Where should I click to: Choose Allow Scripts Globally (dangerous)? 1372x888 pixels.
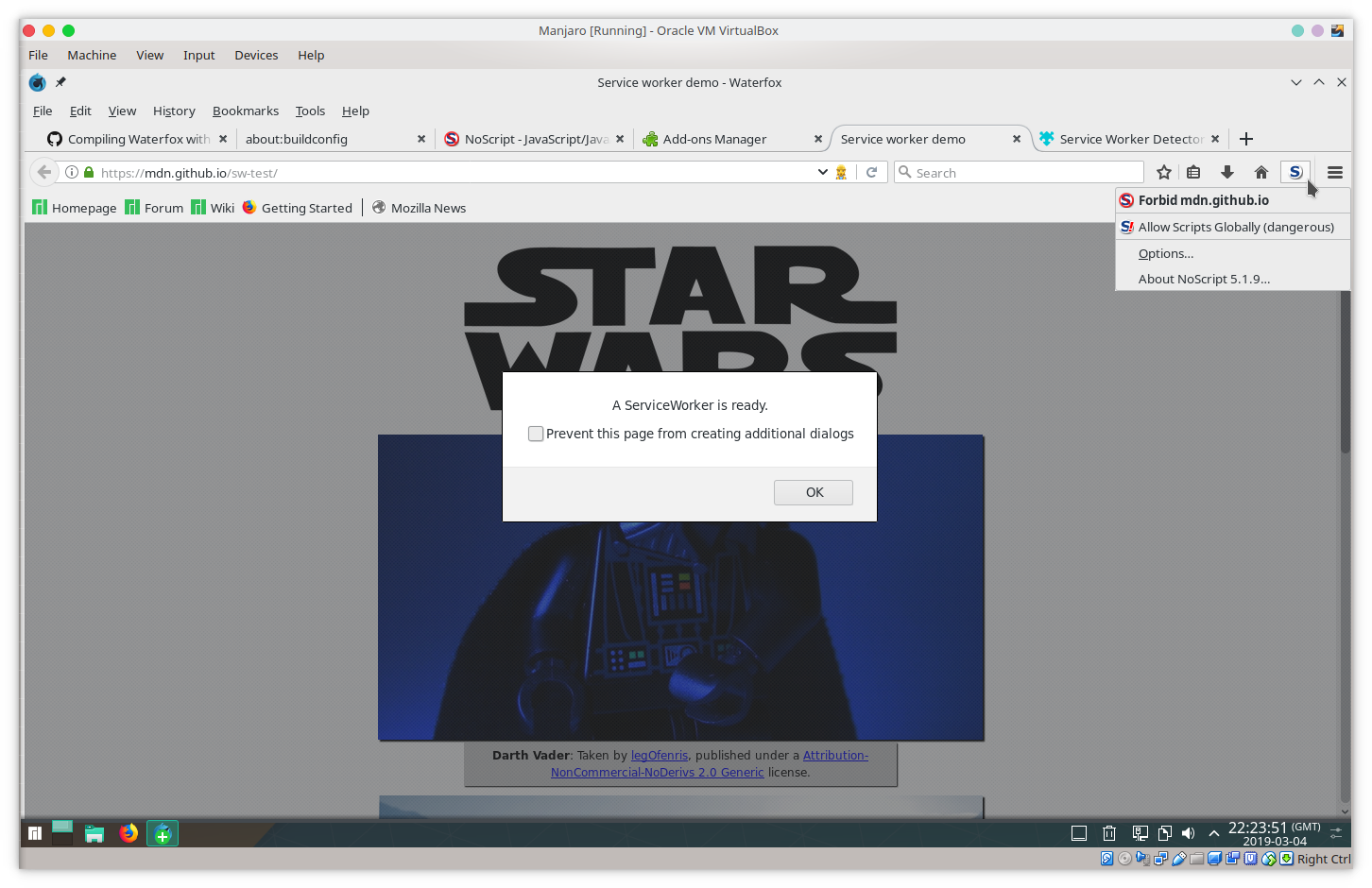click(1233, 227)
